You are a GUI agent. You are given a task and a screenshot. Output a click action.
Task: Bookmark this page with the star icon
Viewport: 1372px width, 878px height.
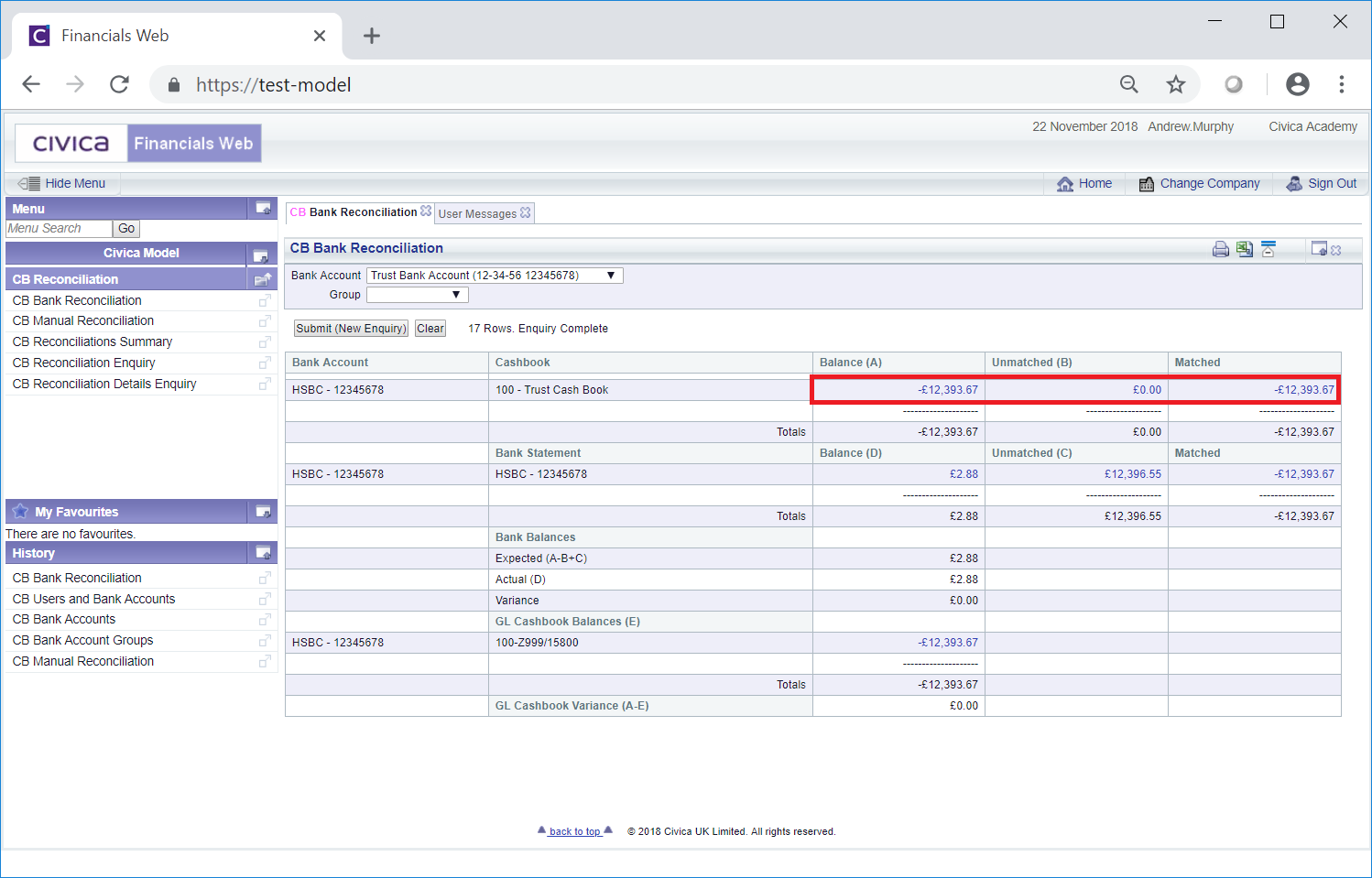1176,84
